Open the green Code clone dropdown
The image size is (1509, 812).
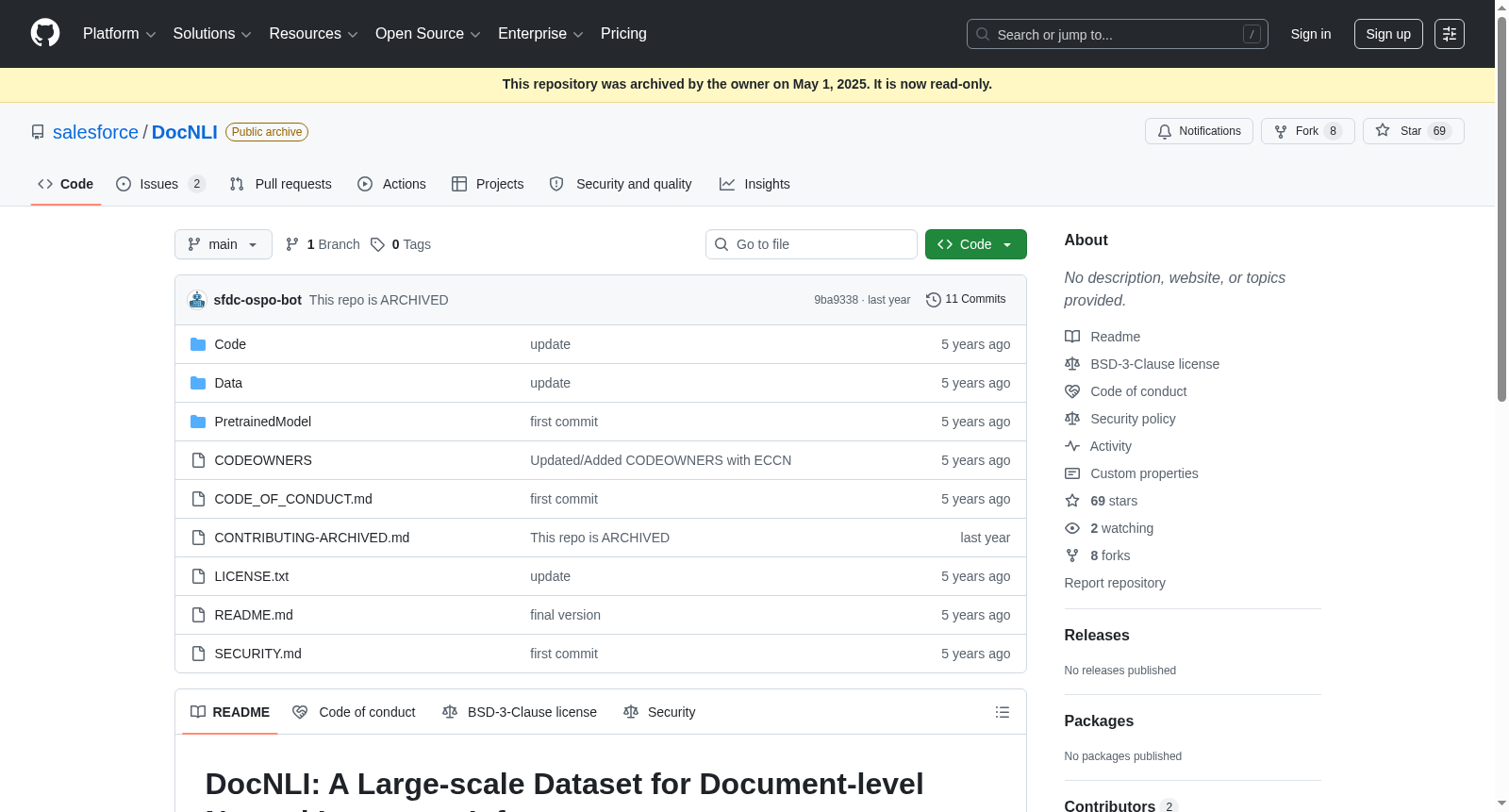[976, 244]
